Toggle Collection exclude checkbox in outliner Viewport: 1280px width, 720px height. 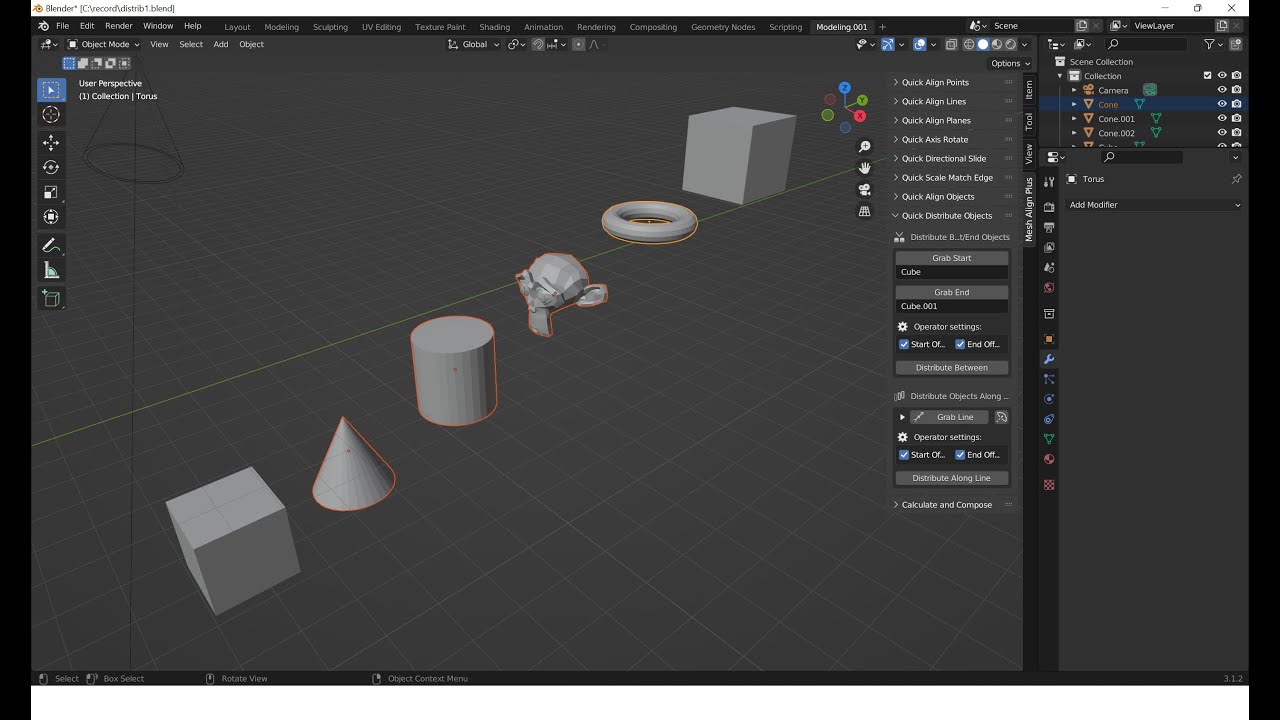point(1207,76)
